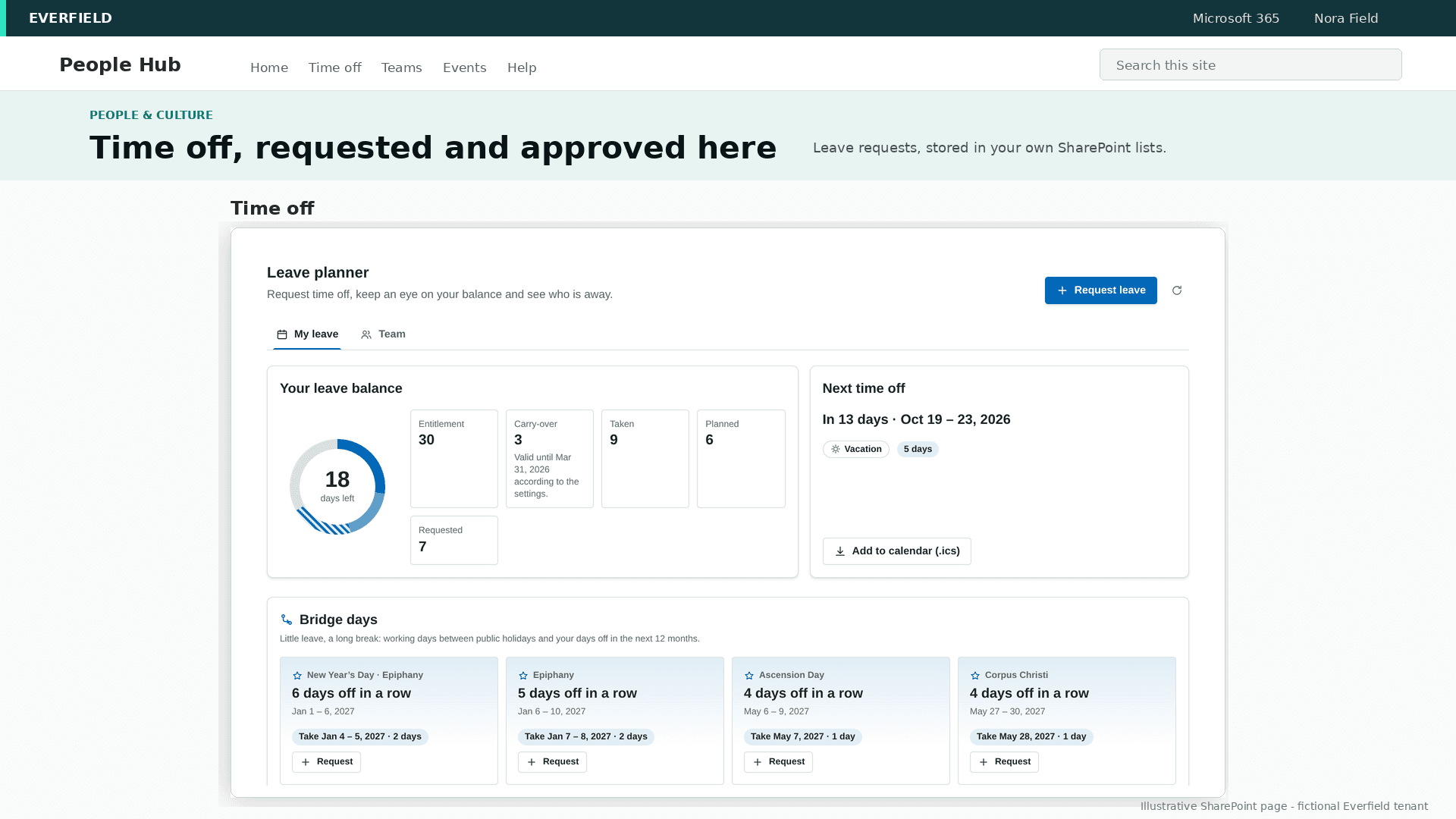
Task: Open the Events navigation item
Action: coord(465,67)
